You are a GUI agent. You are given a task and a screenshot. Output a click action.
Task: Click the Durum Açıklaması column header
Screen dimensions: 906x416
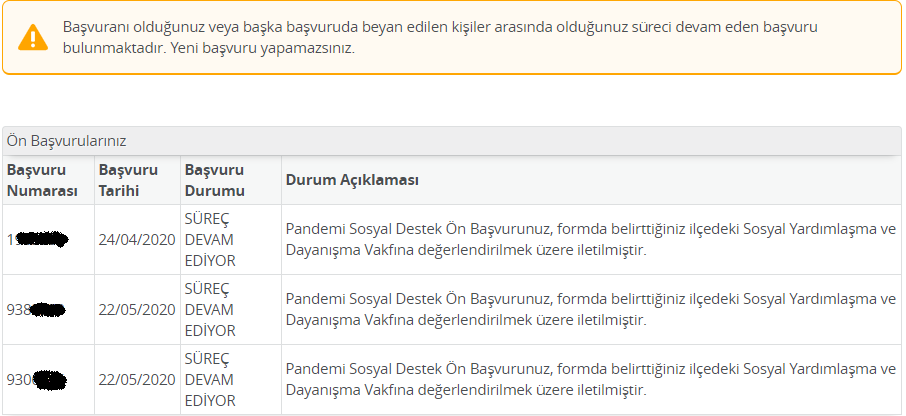352,180
